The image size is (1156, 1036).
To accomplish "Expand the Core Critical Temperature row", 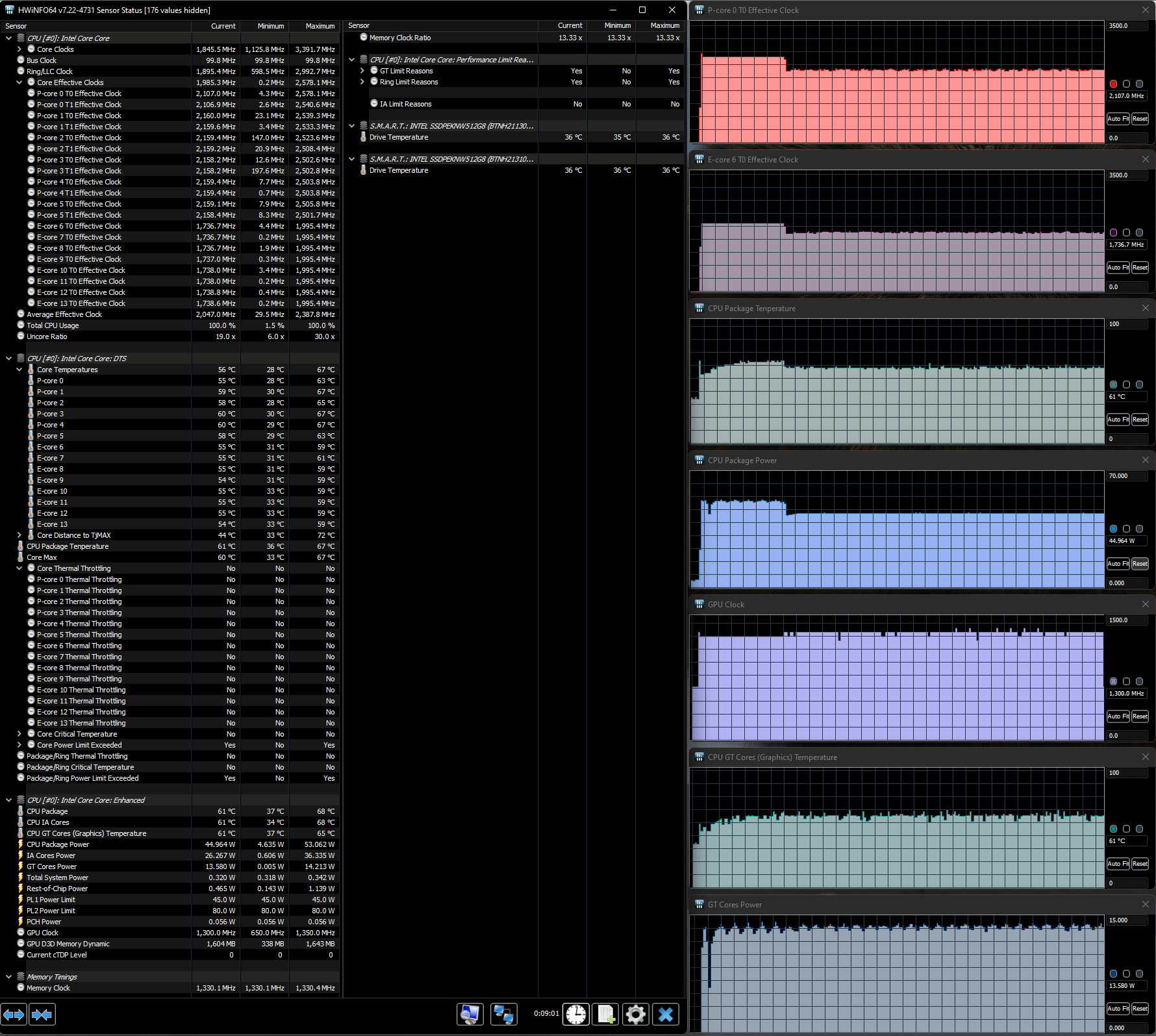I will coord(19,734).
